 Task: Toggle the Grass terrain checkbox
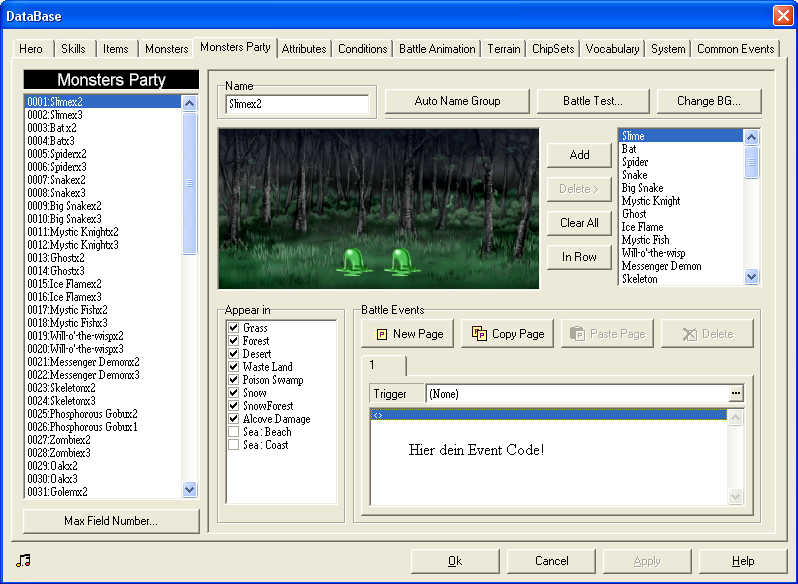234,327
